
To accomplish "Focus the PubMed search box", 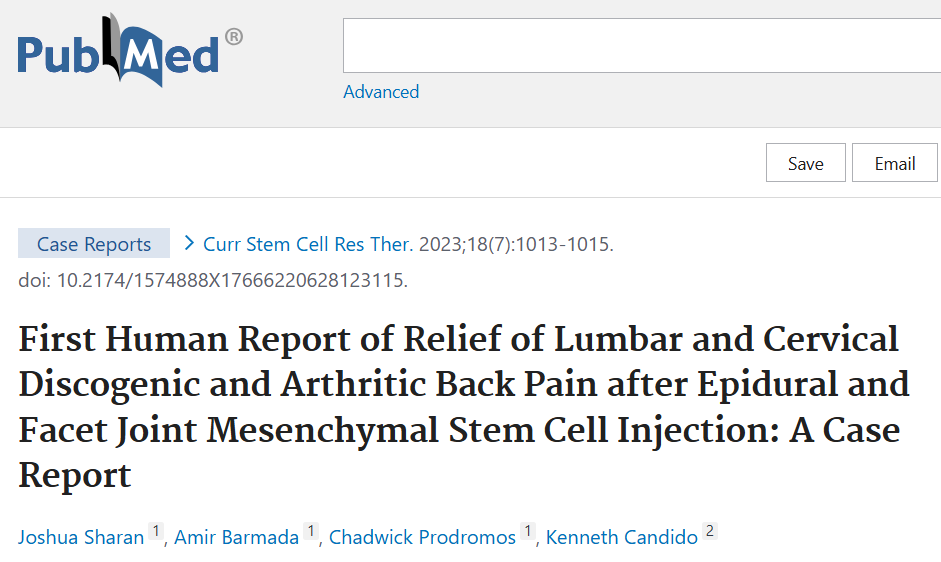I will click(640, 45).
